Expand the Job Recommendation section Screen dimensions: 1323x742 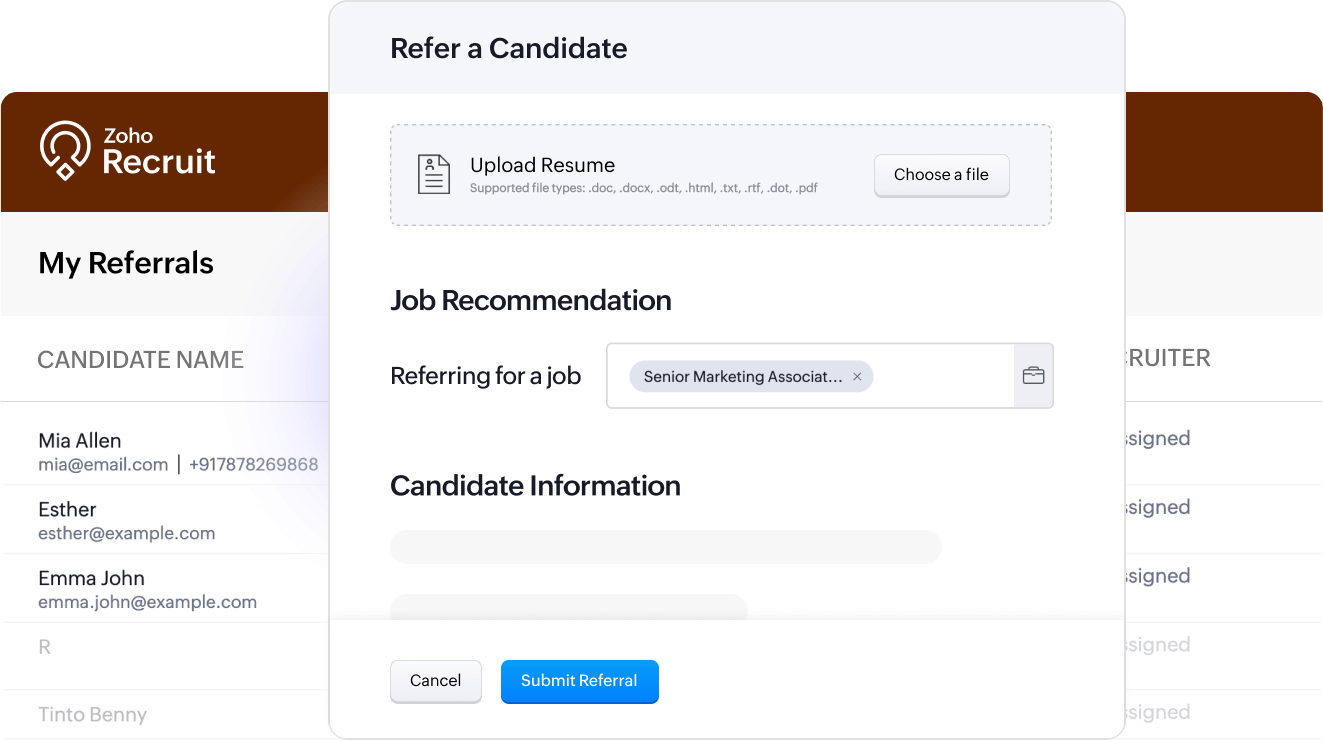[x=530, y=300]
